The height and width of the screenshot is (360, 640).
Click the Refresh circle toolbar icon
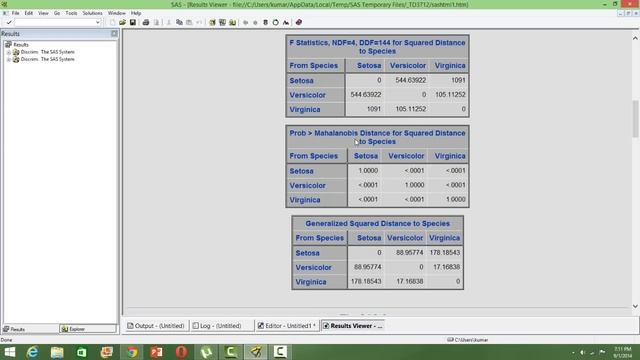(x=276, y=22)
